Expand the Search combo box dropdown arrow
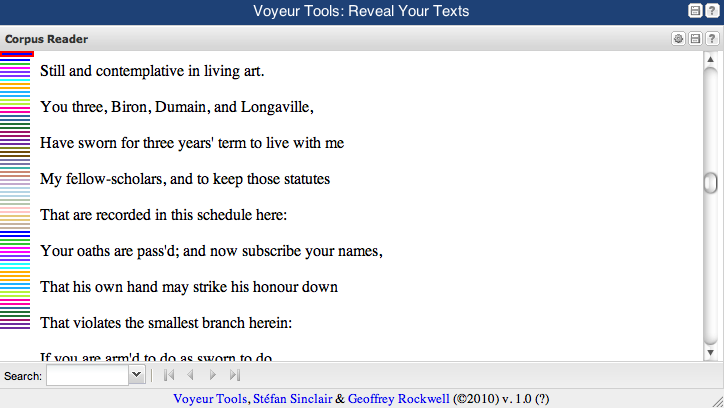724x408 pixels. tap(137, 375)
